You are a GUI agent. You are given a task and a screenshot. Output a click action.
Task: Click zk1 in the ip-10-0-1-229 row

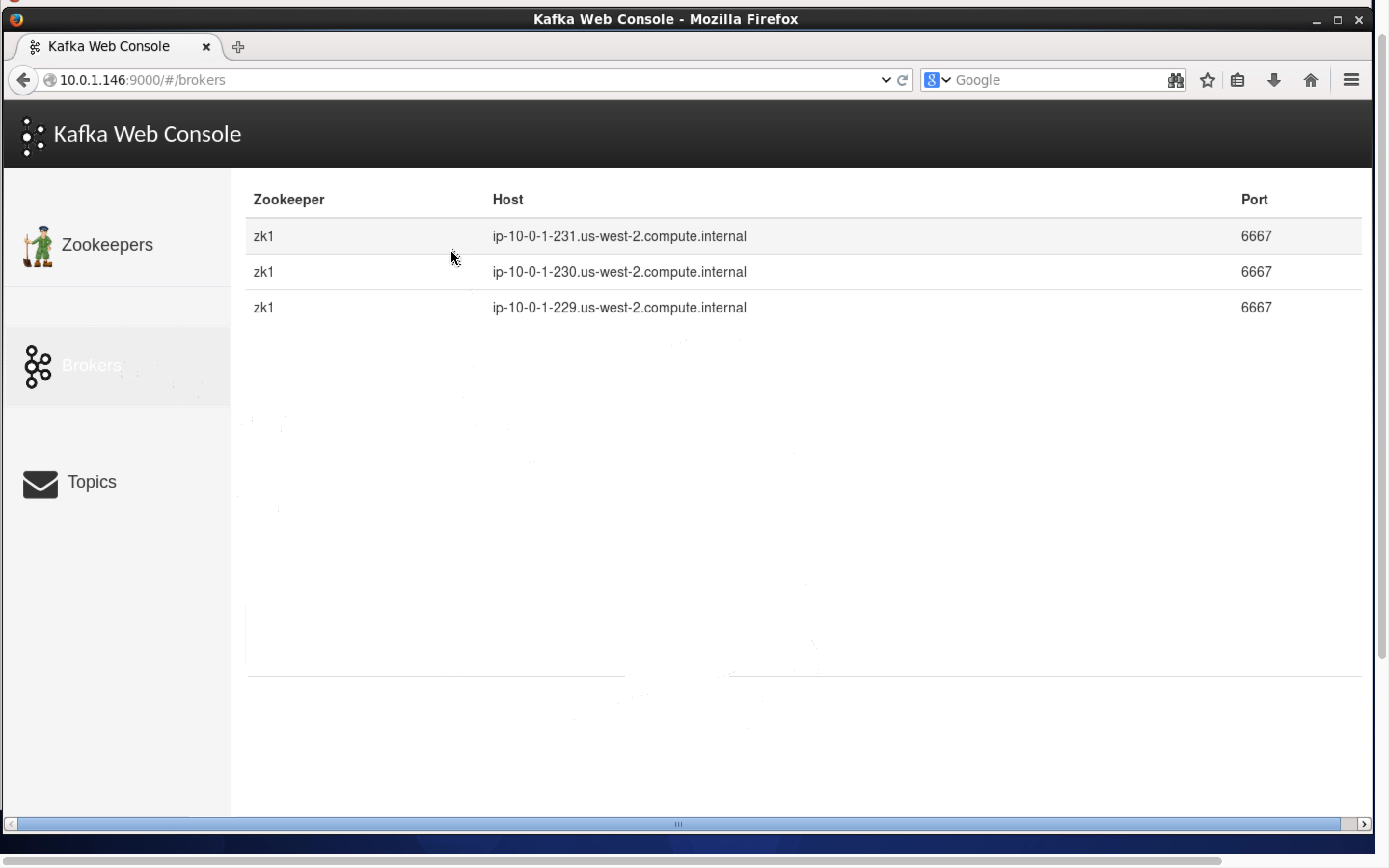(263, 307)
